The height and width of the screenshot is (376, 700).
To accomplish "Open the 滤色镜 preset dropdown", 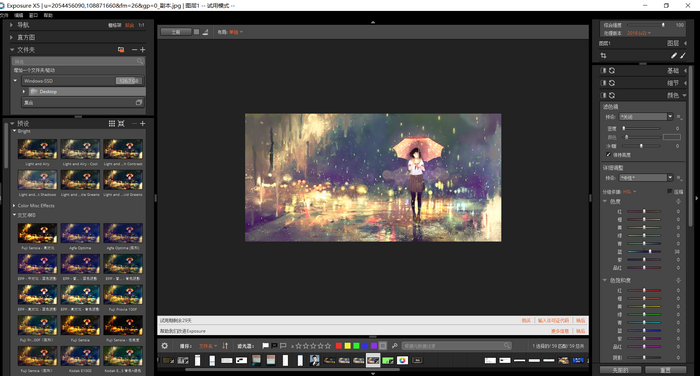I will pyautogui.click(x=646, y=117).
